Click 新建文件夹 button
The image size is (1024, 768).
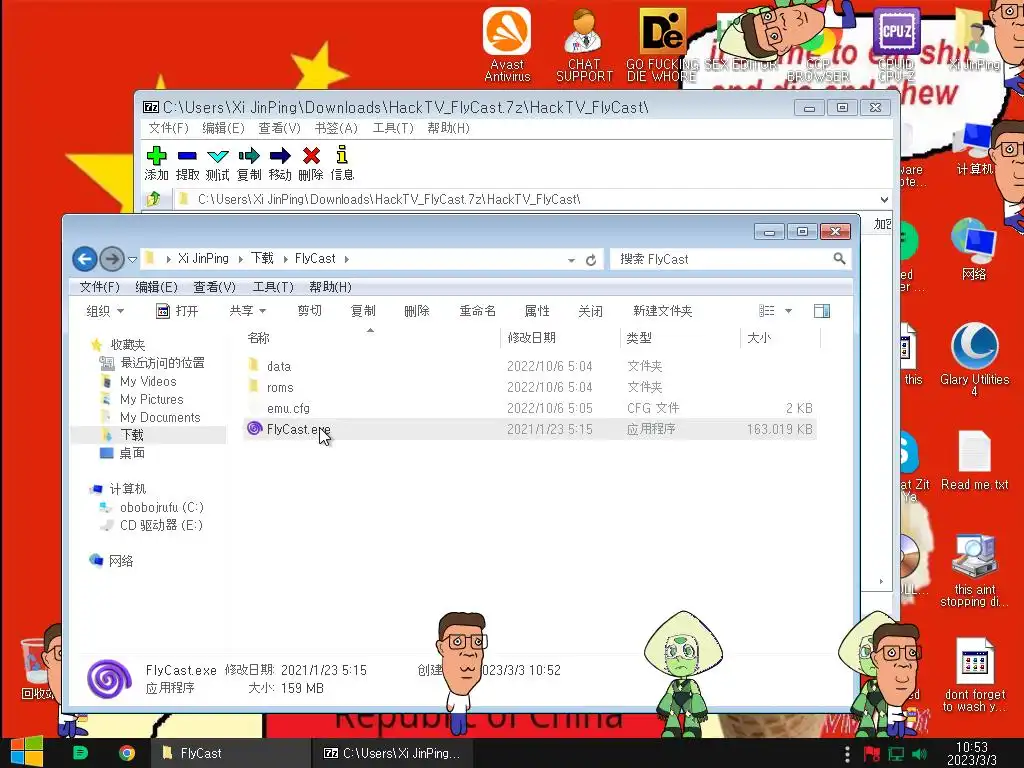[x=662, y=311]
